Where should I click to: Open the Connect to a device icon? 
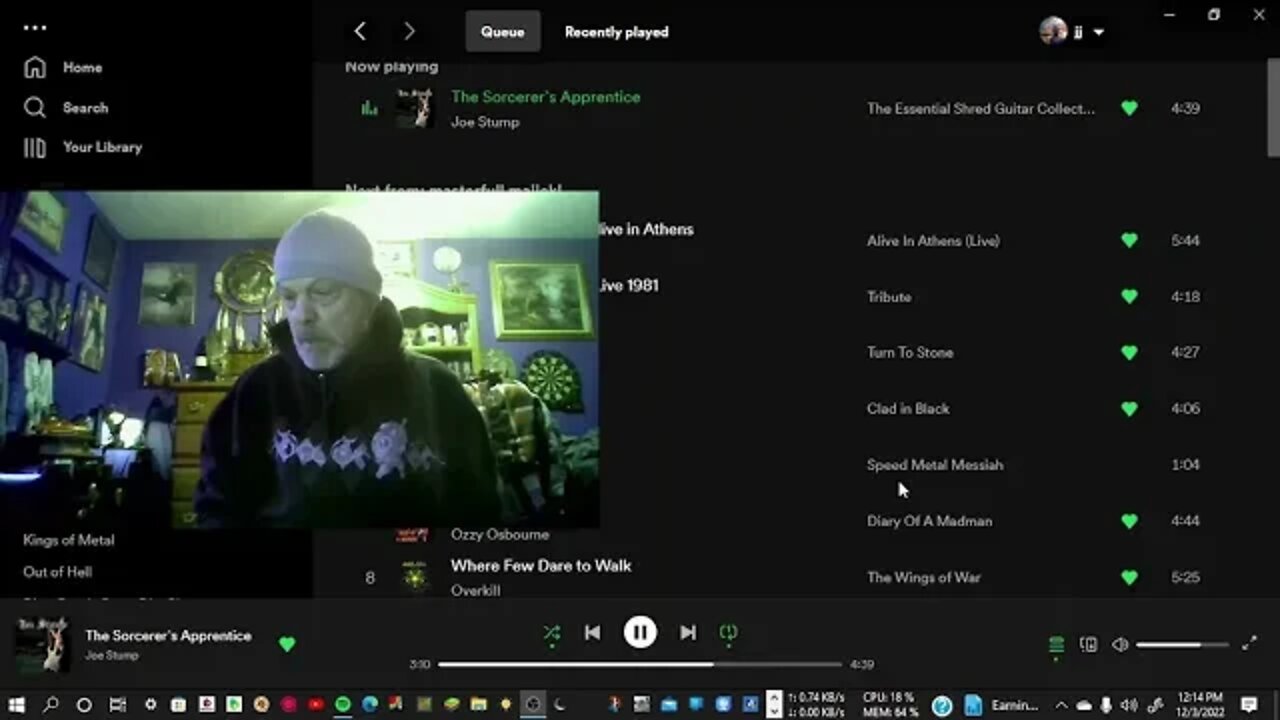pyautogui.click(x=1089, y=645)
